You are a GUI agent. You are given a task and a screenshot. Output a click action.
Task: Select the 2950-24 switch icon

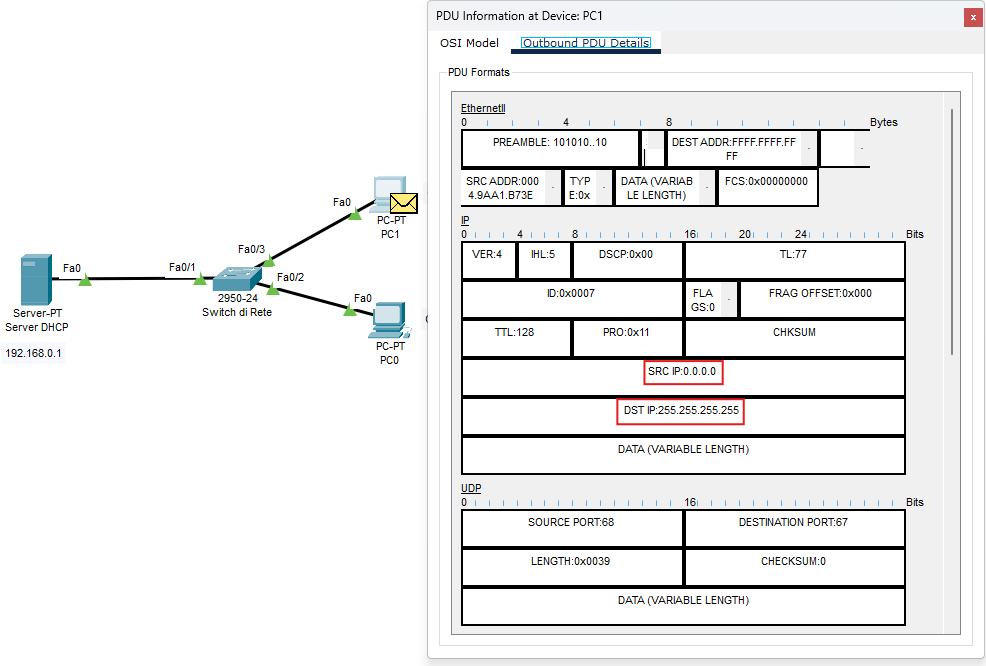(237, 278)
